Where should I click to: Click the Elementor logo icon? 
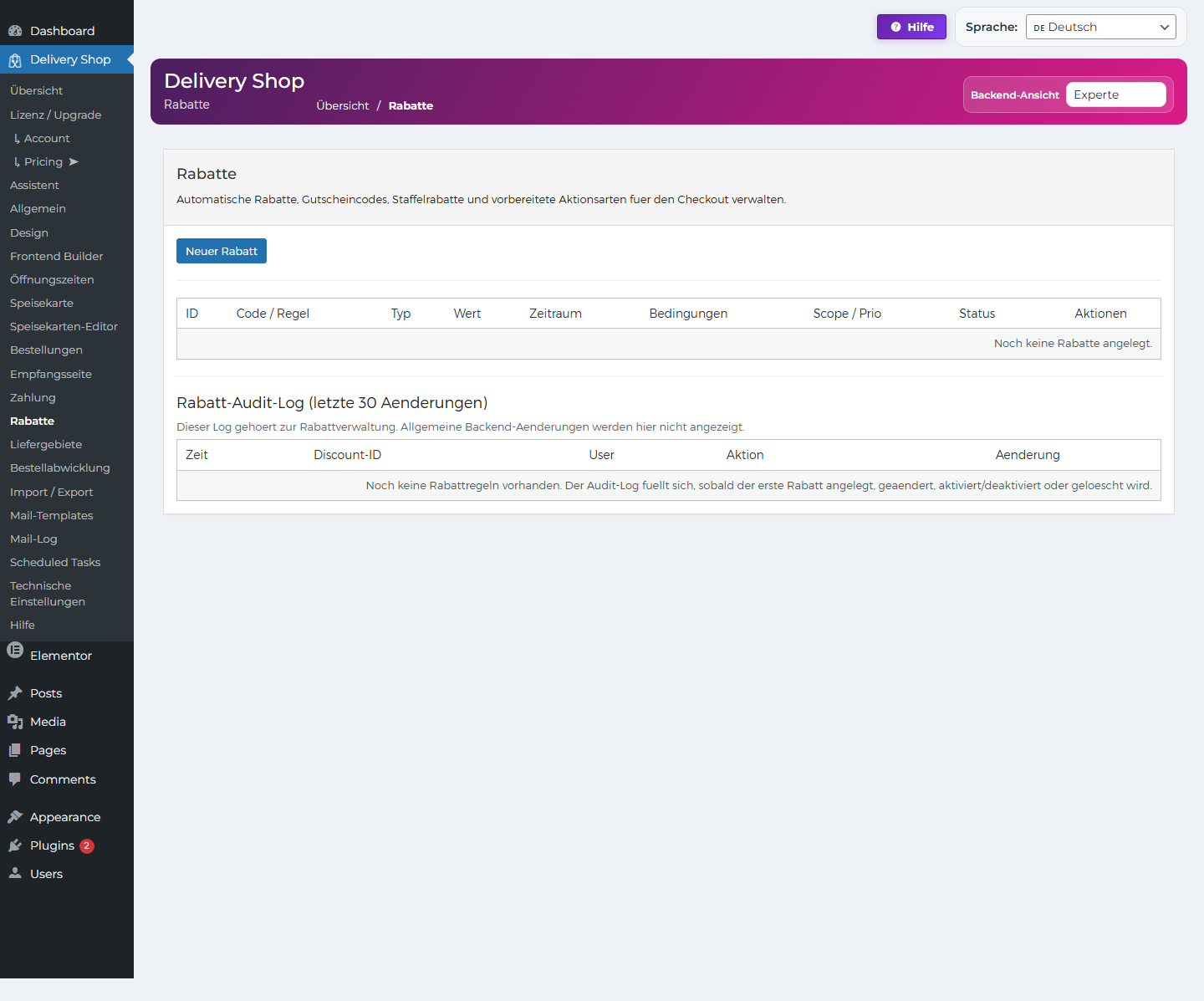[15, 650]
